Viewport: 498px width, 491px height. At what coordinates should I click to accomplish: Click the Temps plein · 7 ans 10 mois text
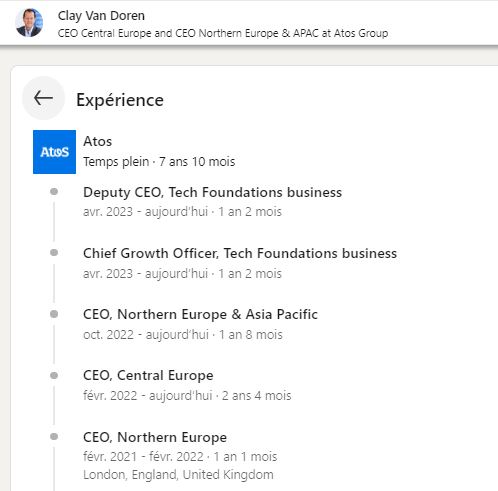click(x=159, y=162)
